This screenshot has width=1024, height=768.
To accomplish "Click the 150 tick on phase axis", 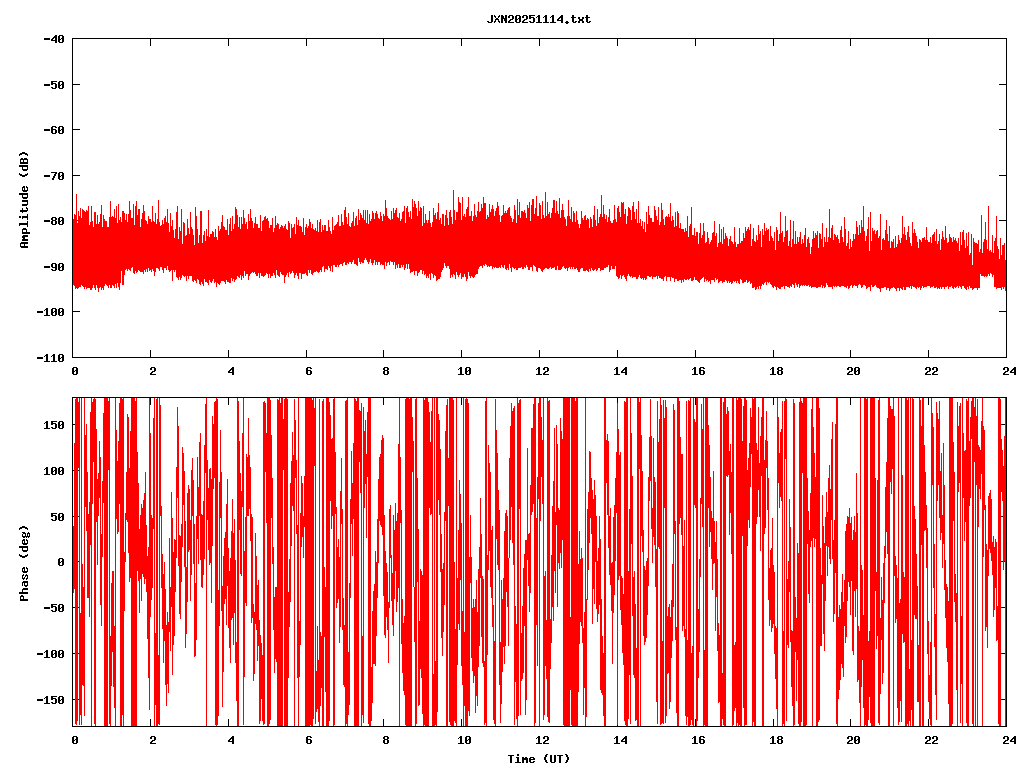I will (x=54, y=425).
